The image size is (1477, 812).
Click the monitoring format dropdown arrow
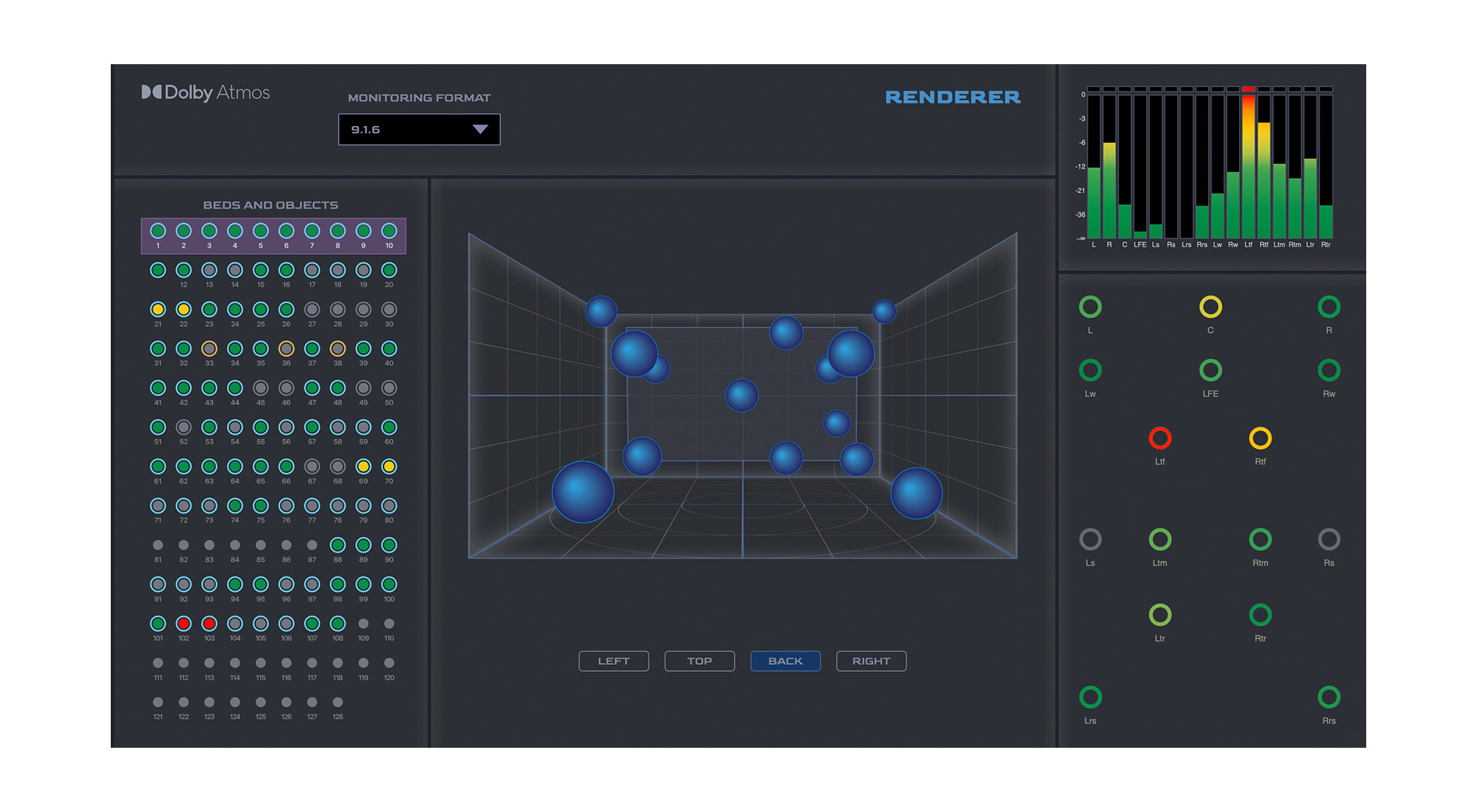480,129
